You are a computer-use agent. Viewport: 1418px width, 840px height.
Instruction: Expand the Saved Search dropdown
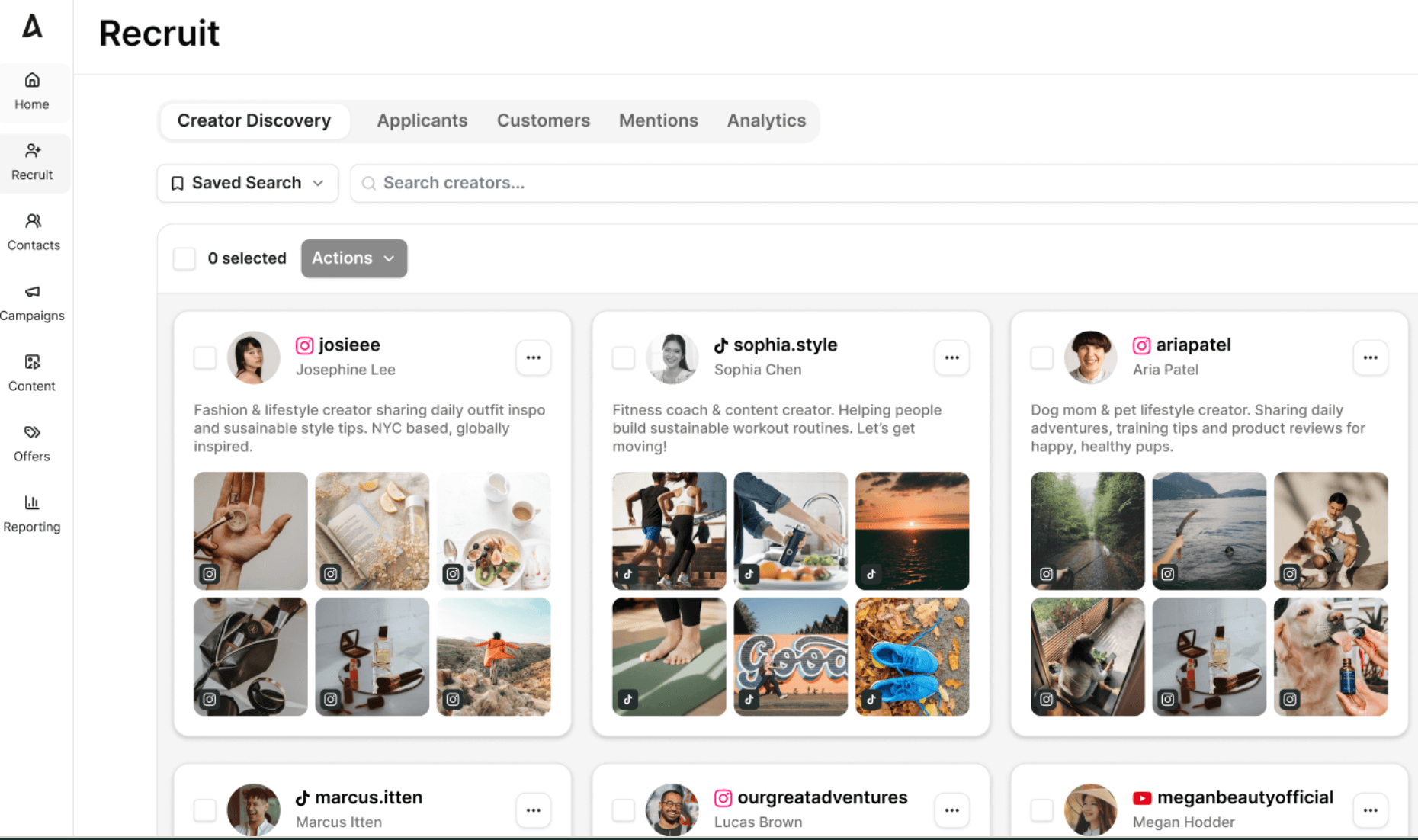tap(248, 183)
